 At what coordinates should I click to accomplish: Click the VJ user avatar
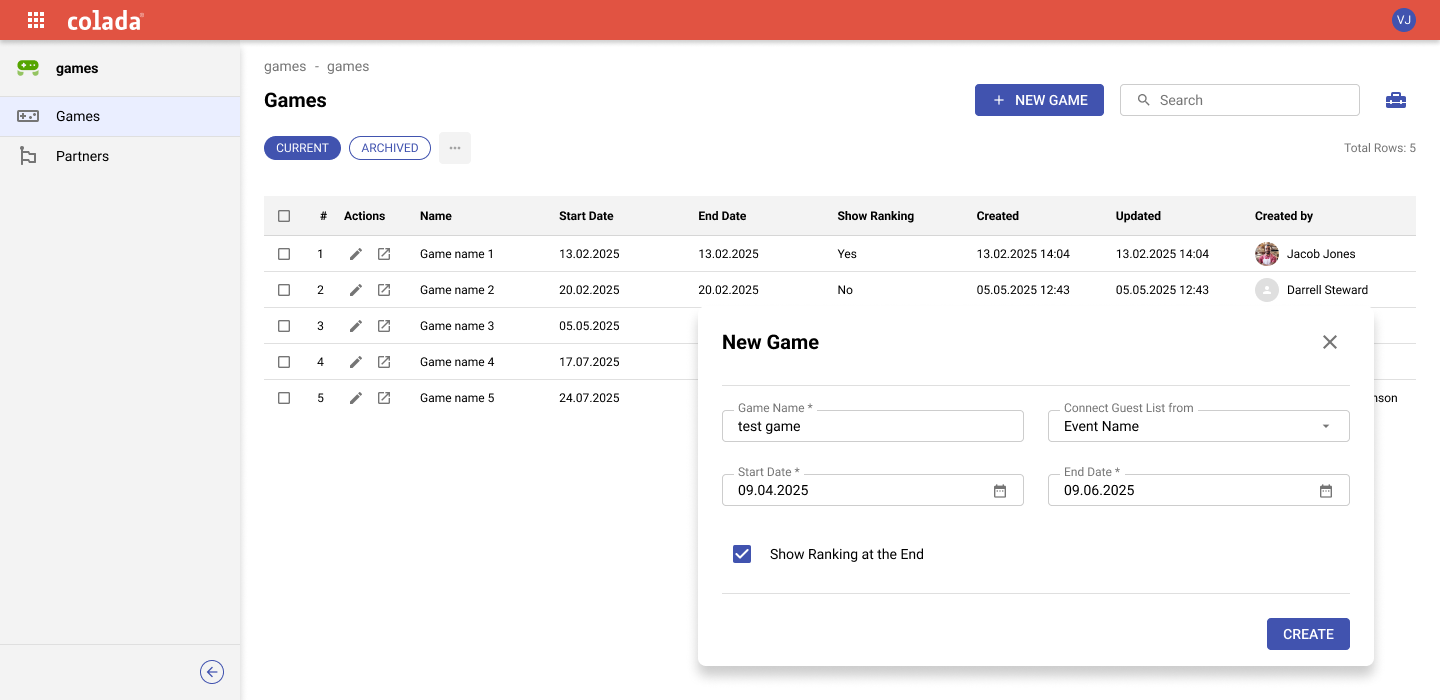click(1403, 20)
